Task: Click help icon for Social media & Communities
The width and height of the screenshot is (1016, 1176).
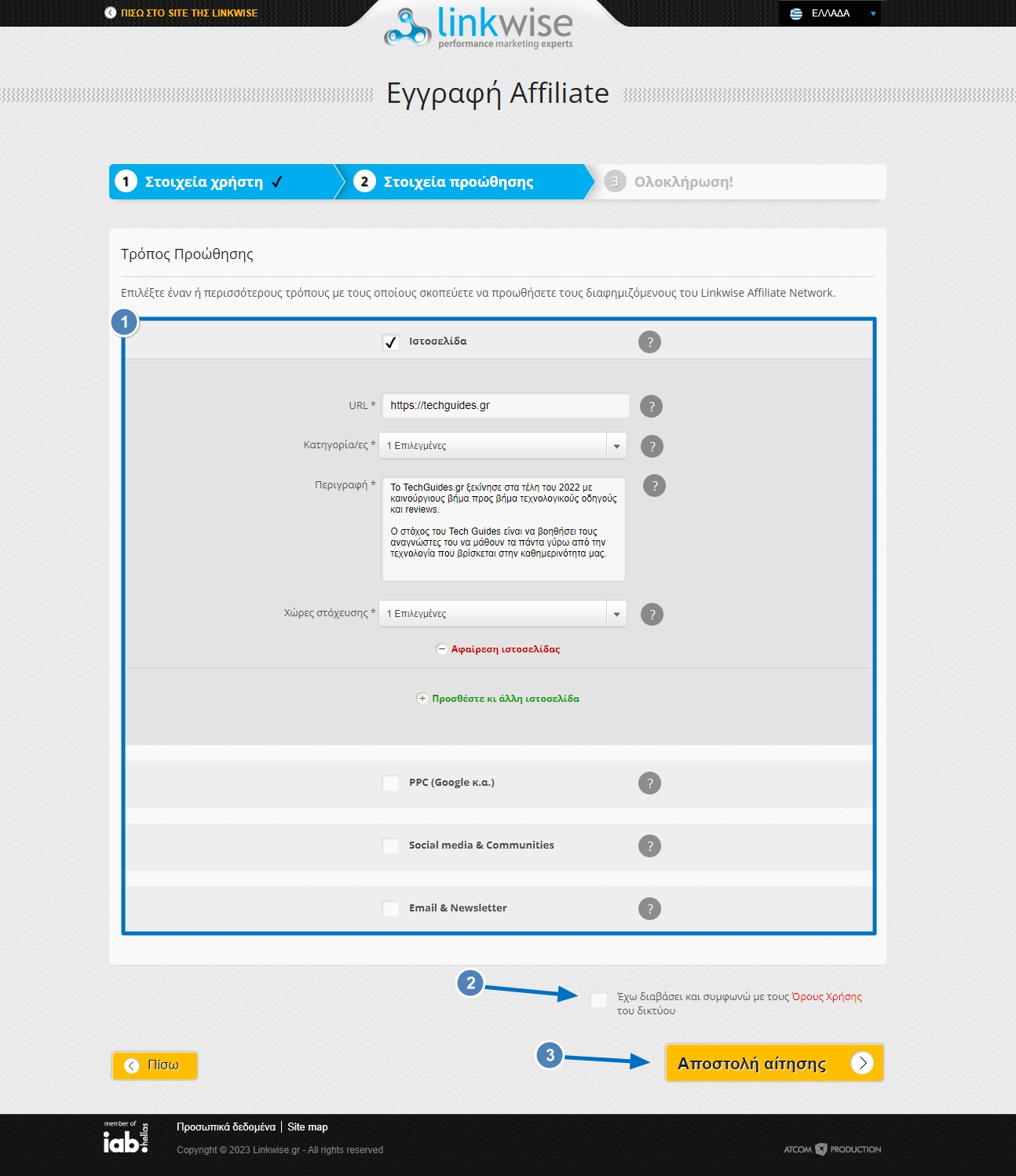Action: tap(649, 845)
